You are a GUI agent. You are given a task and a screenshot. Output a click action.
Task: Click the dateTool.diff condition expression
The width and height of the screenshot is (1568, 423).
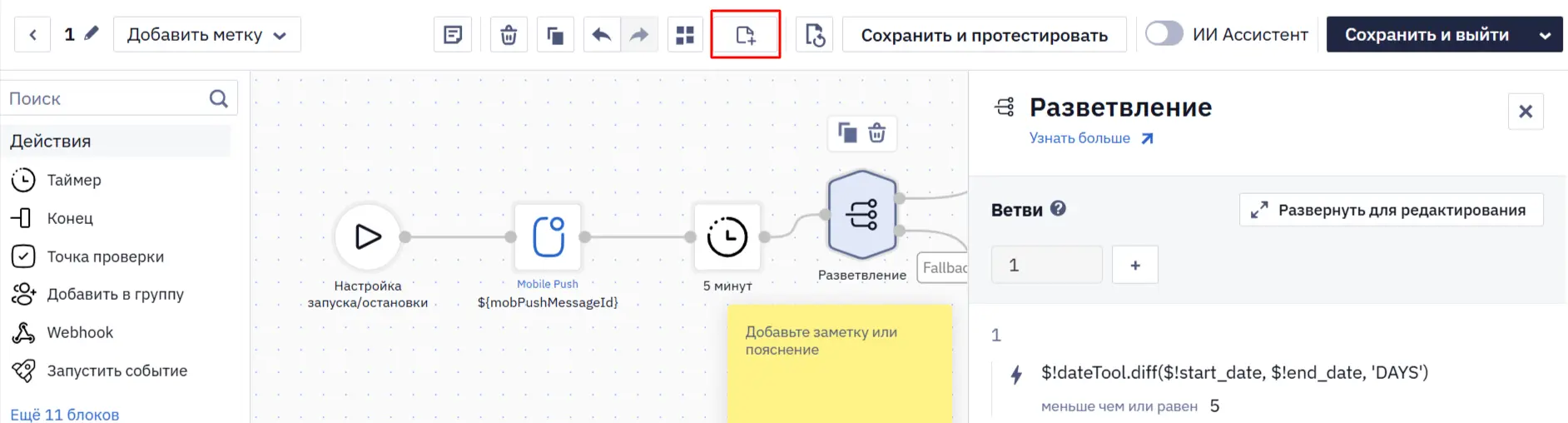coord(1234,372)
